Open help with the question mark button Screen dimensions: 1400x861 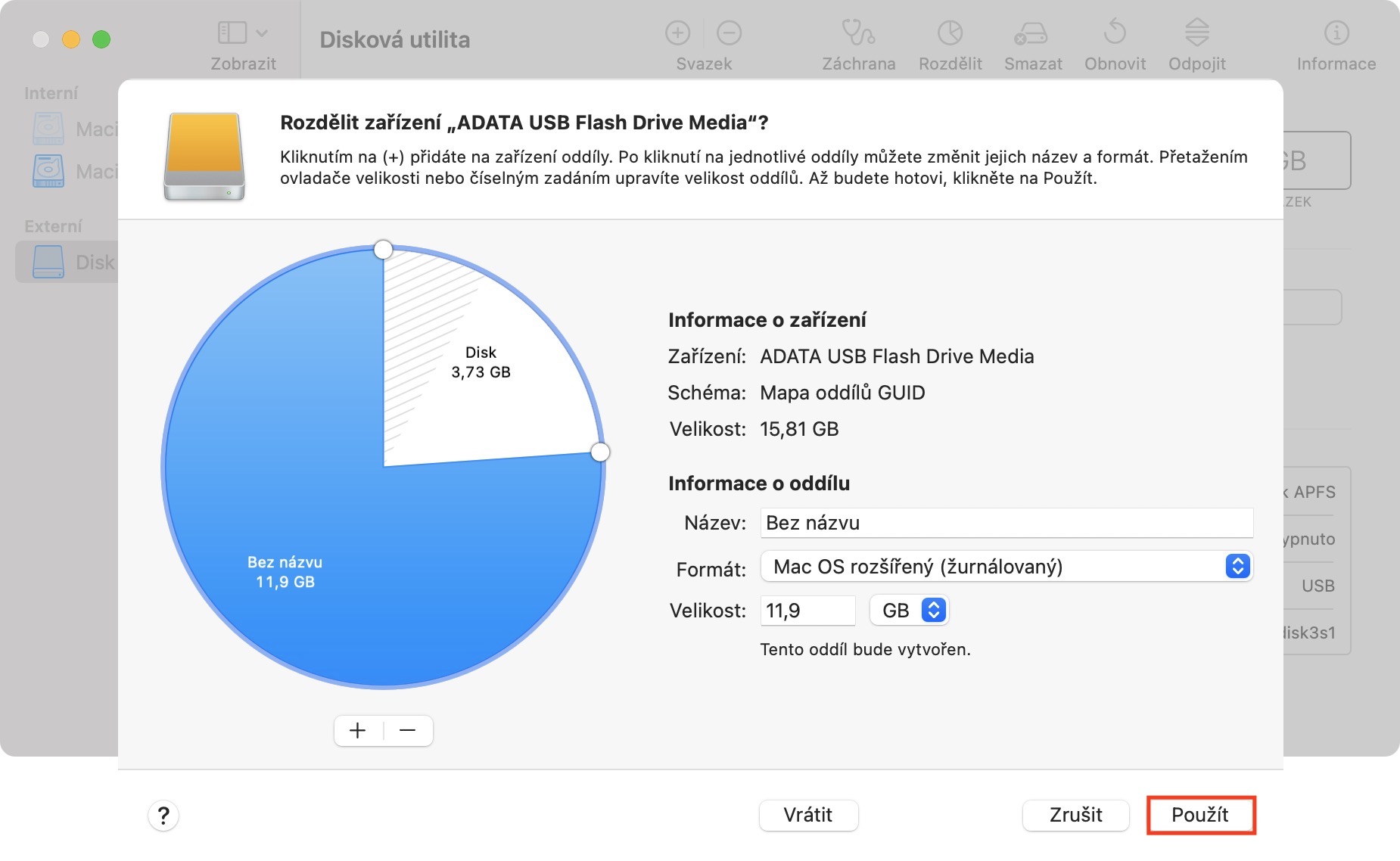click(x=163, y=816)
